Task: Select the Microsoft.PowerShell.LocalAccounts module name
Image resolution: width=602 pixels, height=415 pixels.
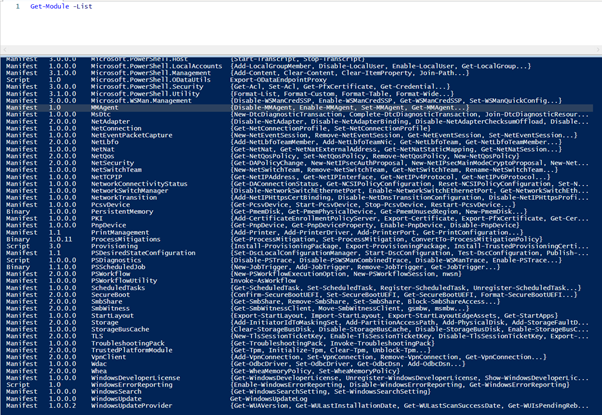Action: (x=156, y=66)
